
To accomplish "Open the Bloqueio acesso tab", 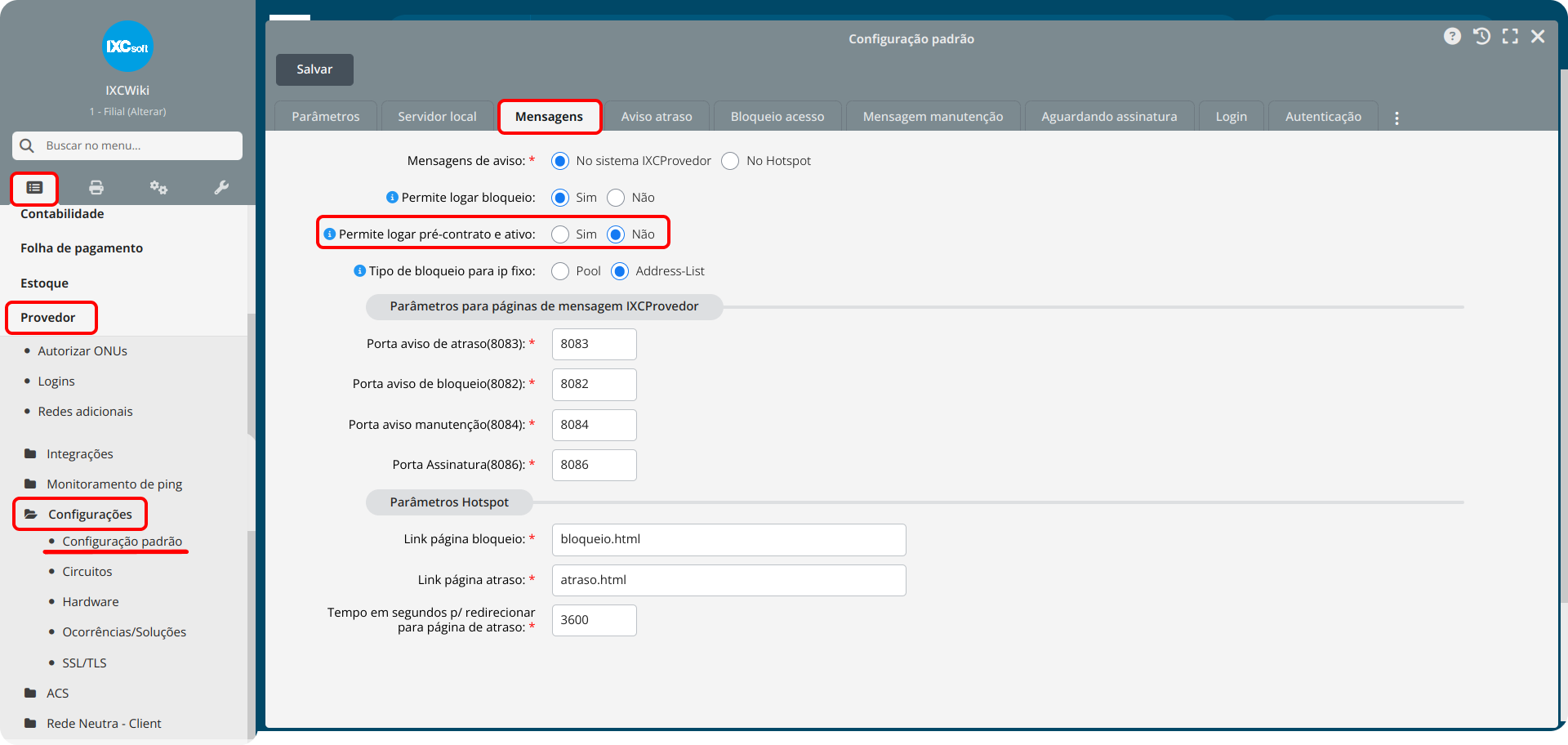I will [777, 116].
